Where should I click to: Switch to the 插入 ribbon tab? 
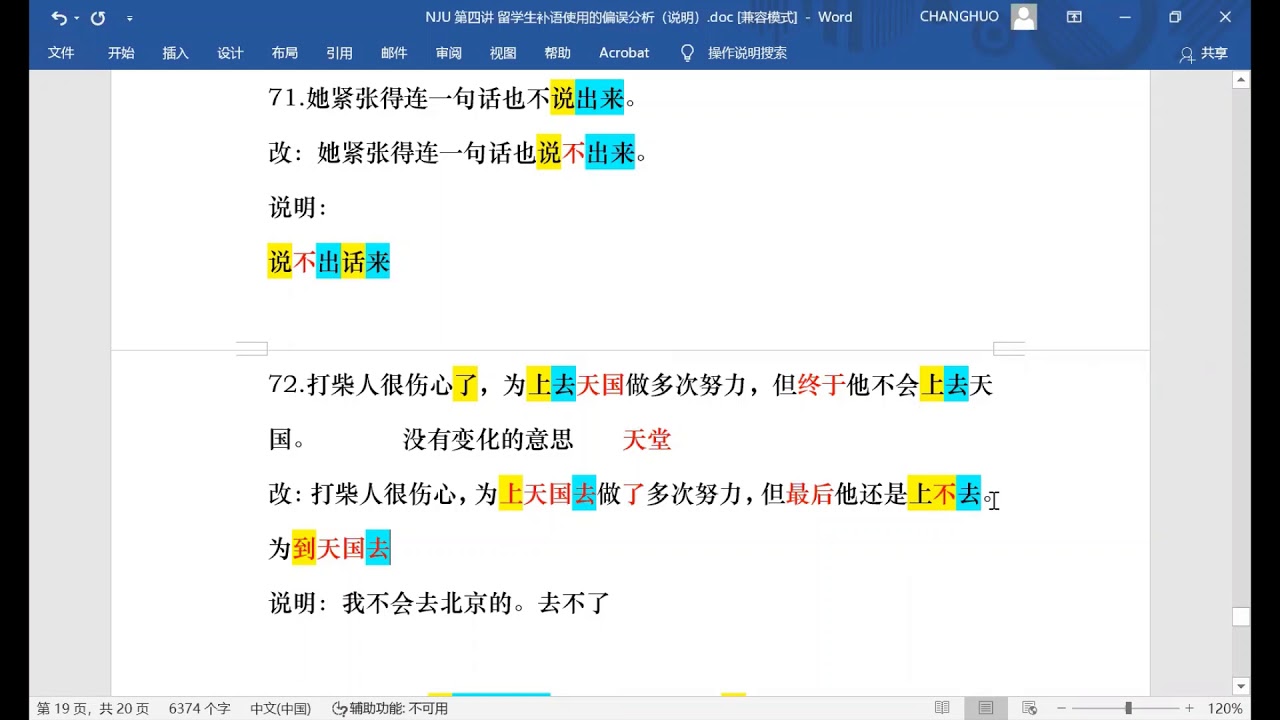pos(175,53)
